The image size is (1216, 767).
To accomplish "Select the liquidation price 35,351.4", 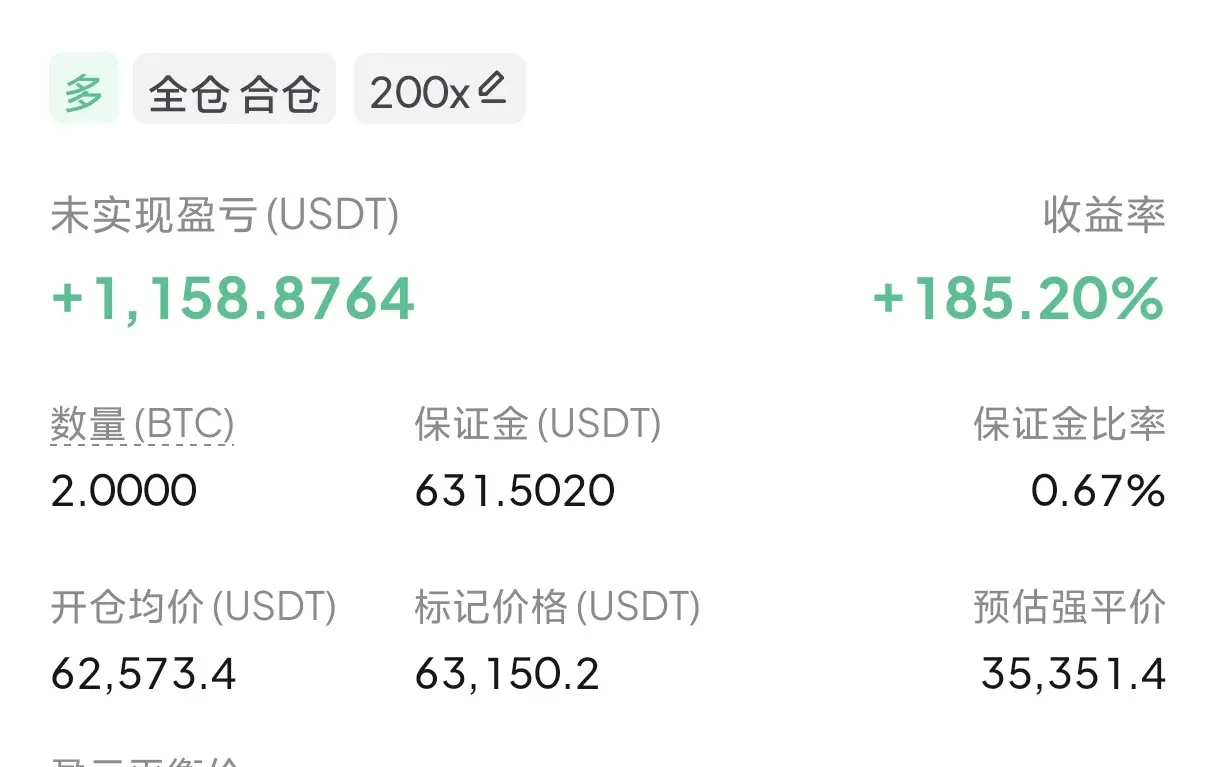I will click(1074, 674).
